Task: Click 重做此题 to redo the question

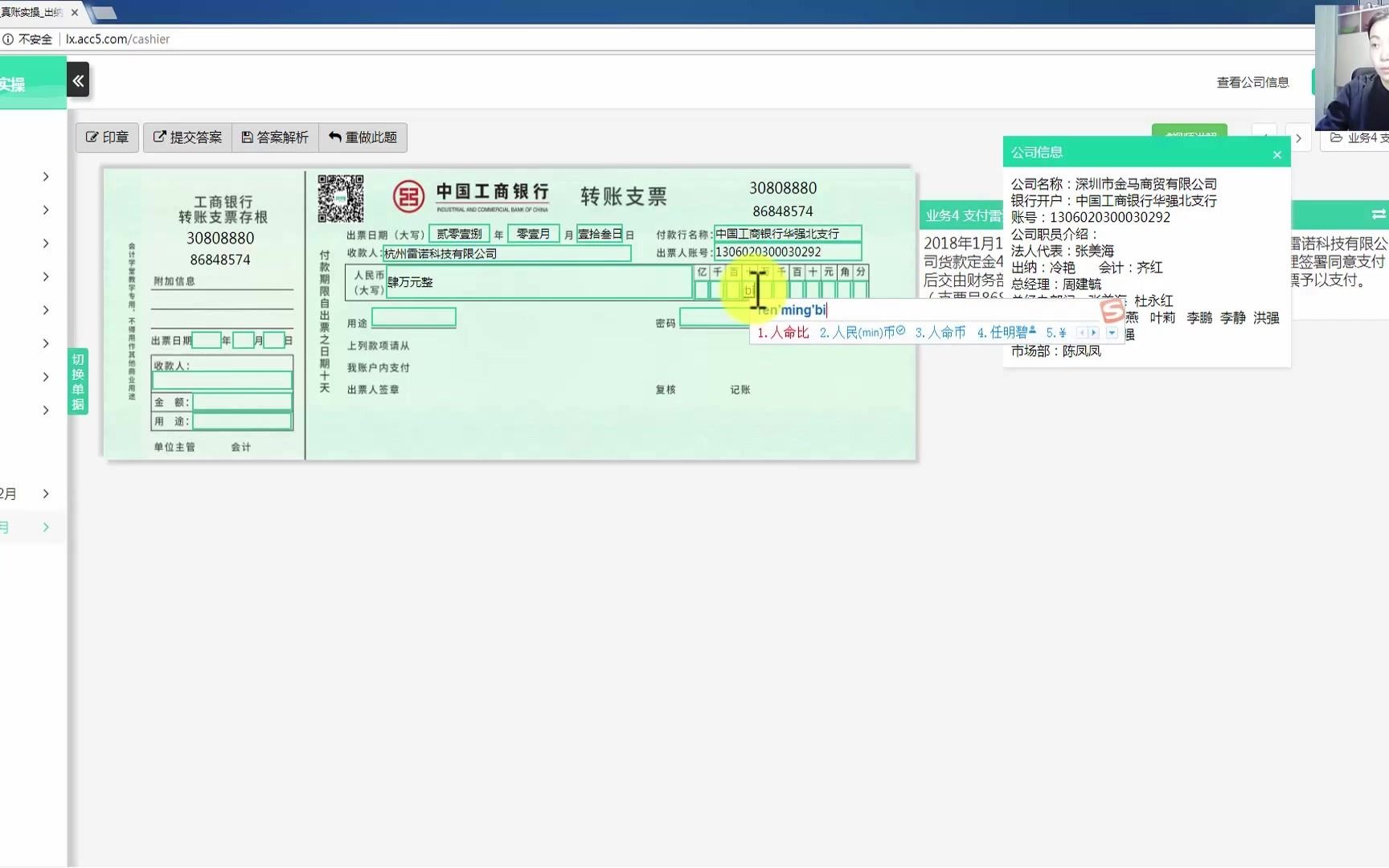Action: [x=363, y=137]
